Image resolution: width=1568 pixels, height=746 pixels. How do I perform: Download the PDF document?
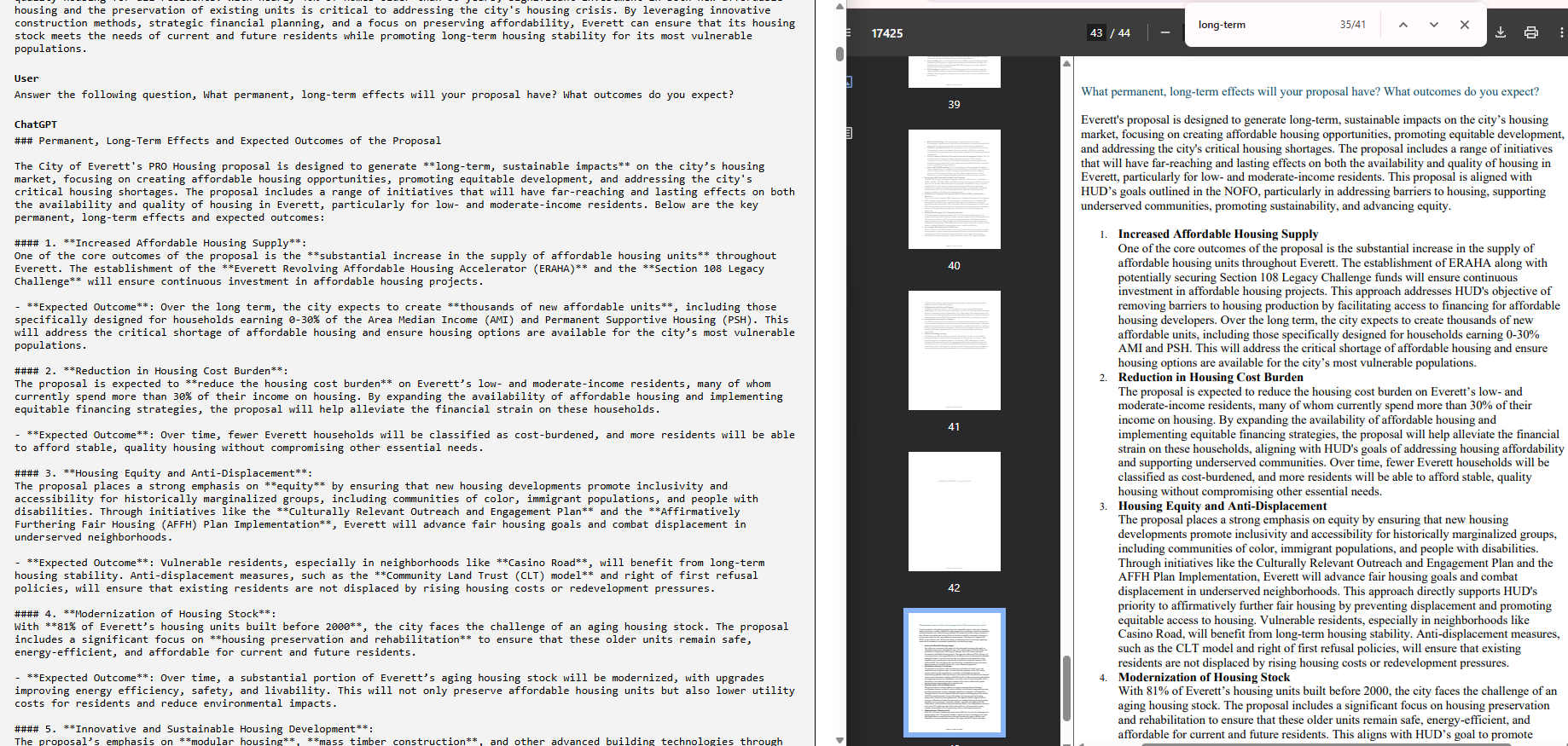click(x=1501, y=32)
